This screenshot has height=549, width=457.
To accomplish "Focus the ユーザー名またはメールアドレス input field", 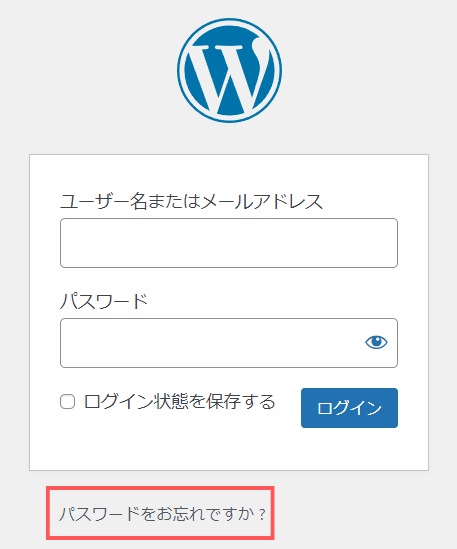I will pyautogui.click(x=229, y=243).
